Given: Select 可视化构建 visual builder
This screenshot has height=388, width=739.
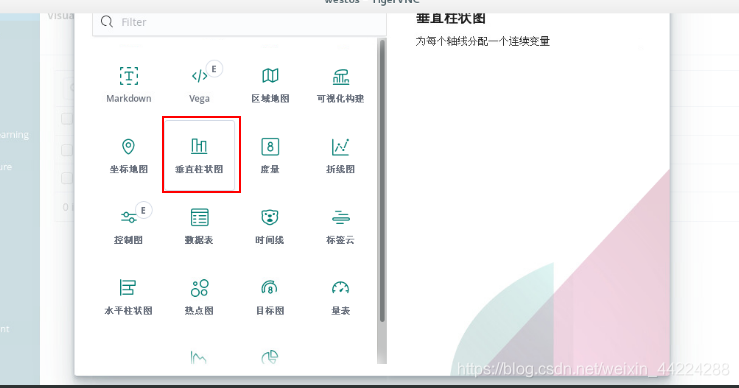Looking at the screenshot, I should point(340,85).
